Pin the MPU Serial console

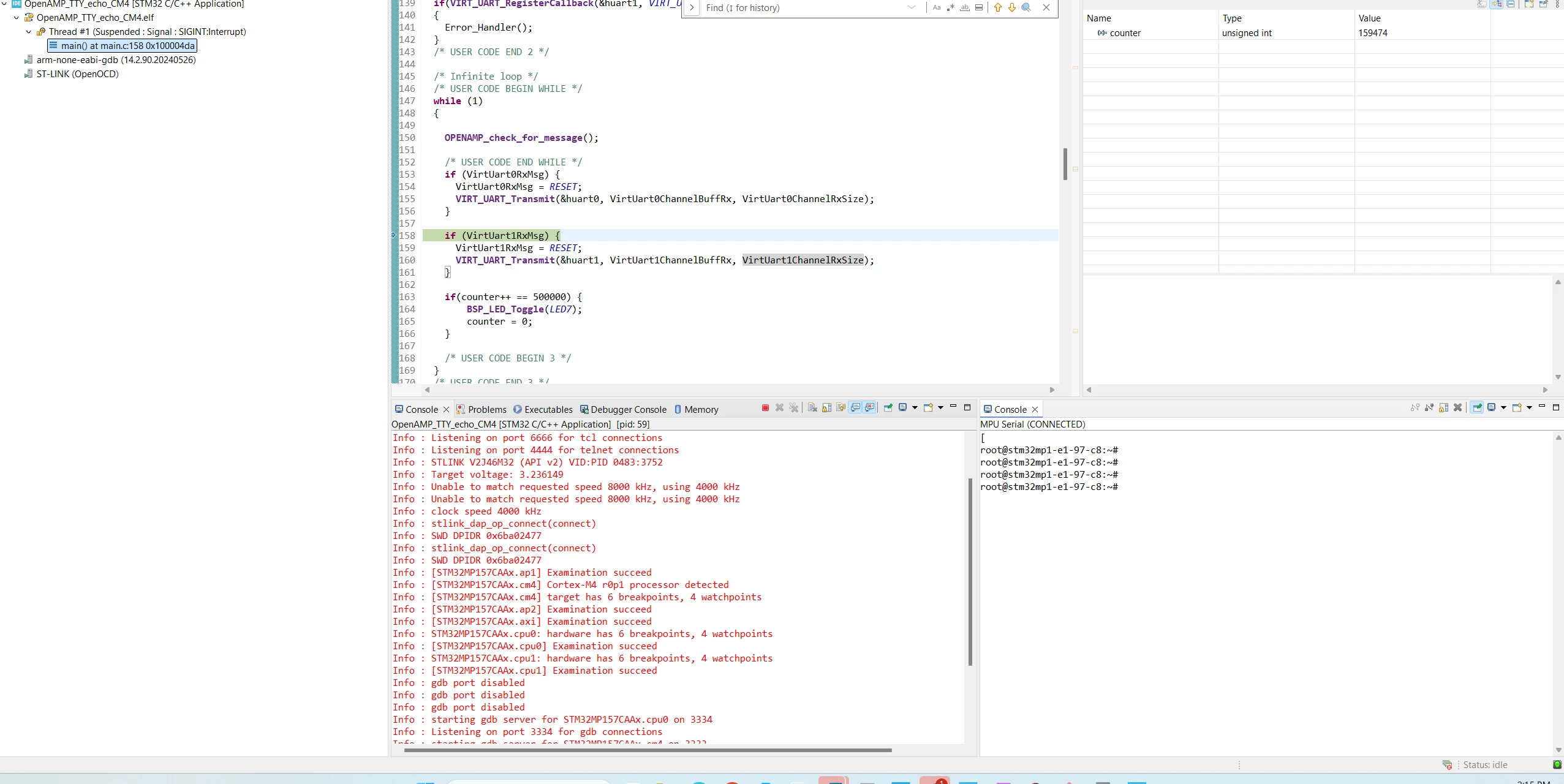(x=1477, y=408)
